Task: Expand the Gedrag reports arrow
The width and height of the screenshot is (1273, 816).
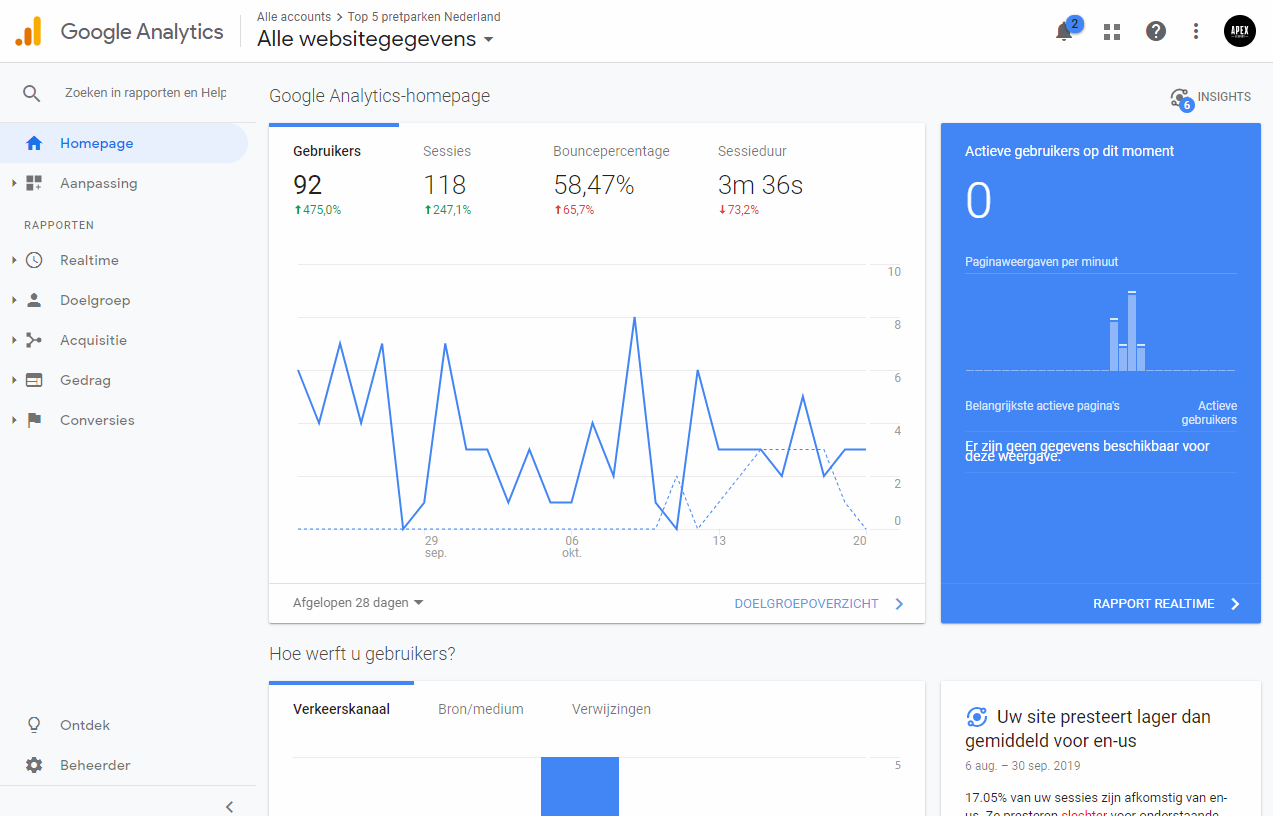Action: coord(14,380)
